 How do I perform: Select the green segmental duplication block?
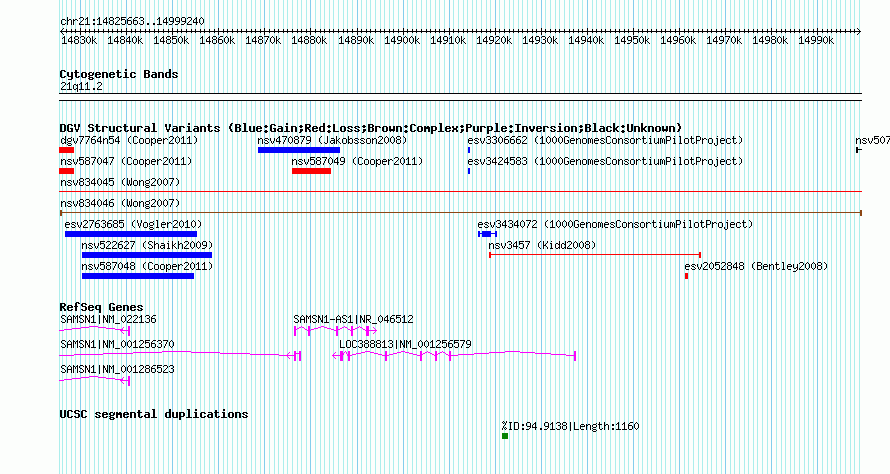click(x=505, y=436)
